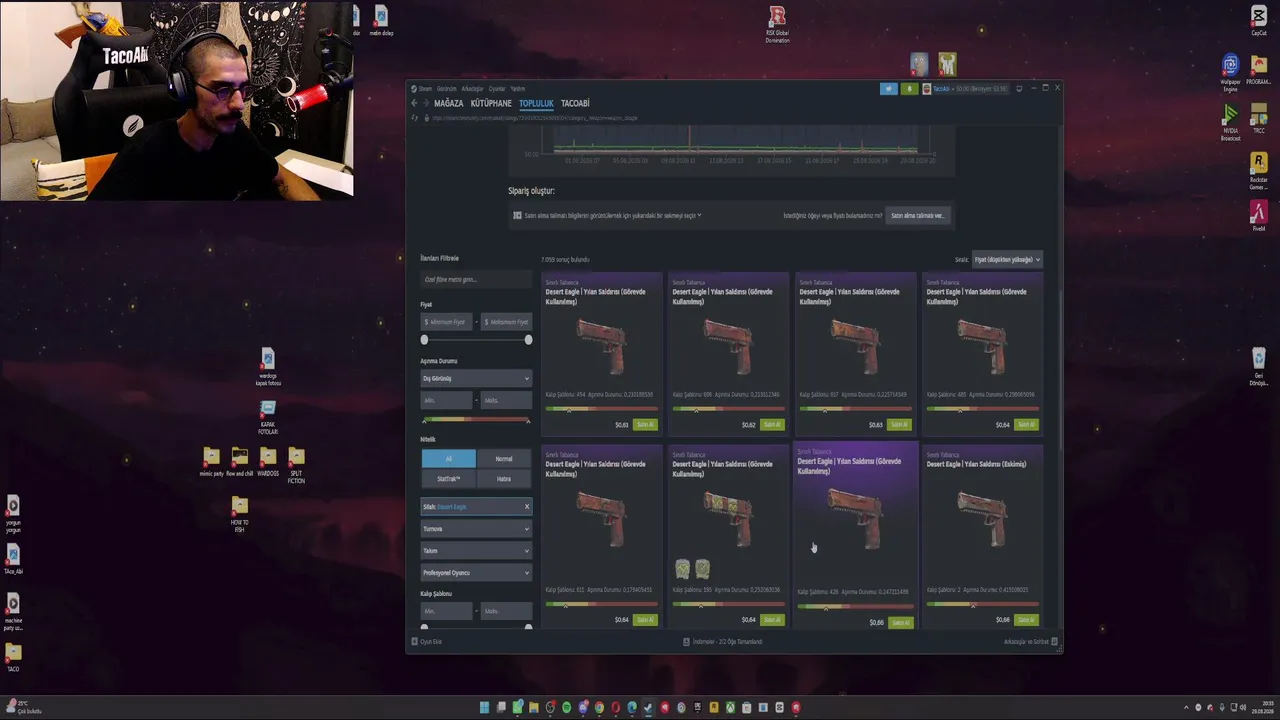This screenshot has width=1280, height=720.
Task: Buy the $0.66 Görevde Kullanılmış Desert Eagle
Action: [901, 623]
